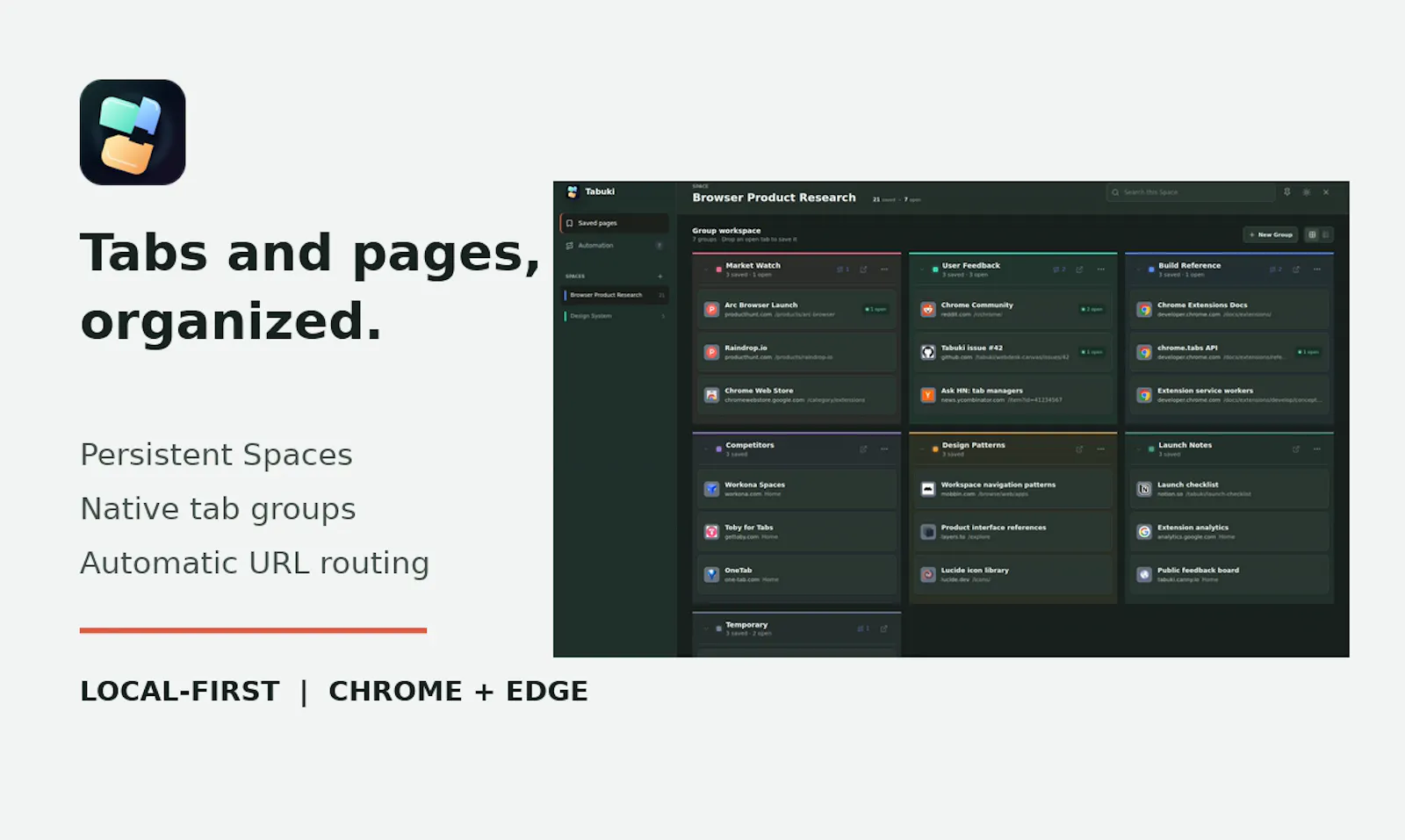Open all Market Watch pages icon
The height and width of the screenshot is (840, 1405).
click(x=864, y=269)
